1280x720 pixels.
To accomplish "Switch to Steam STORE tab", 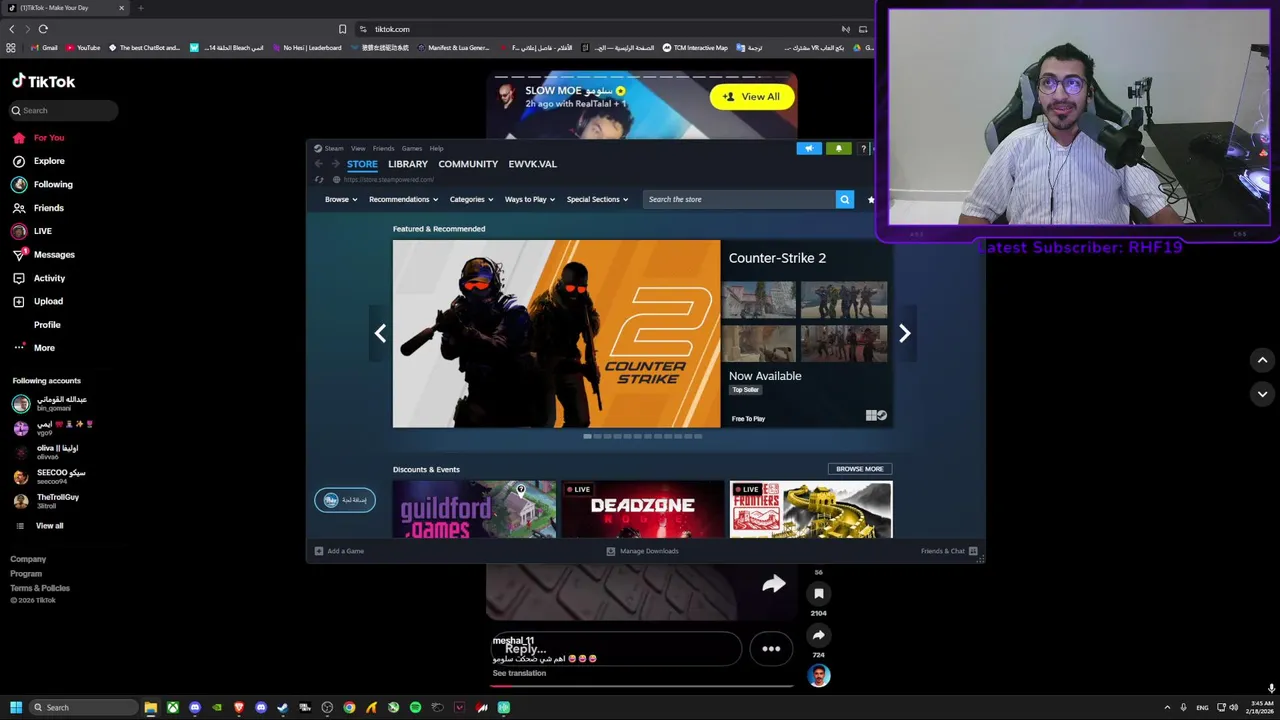I will [362, 164].
